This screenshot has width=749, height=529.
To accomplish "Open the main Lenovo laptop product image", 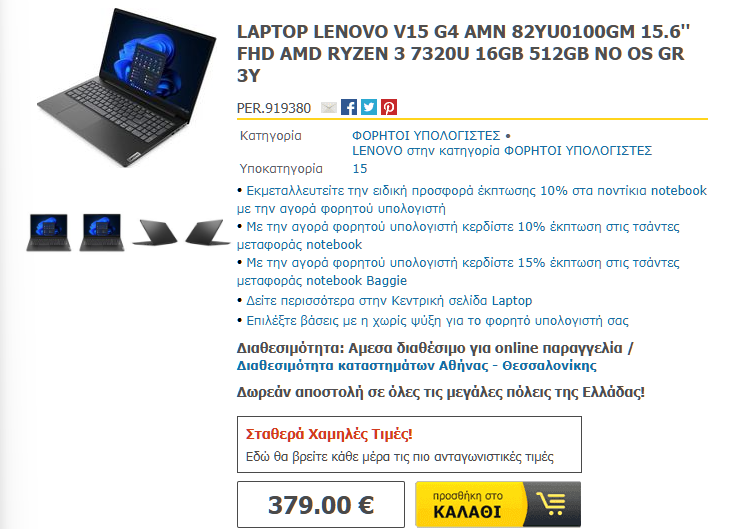I will tap(127, 89).
